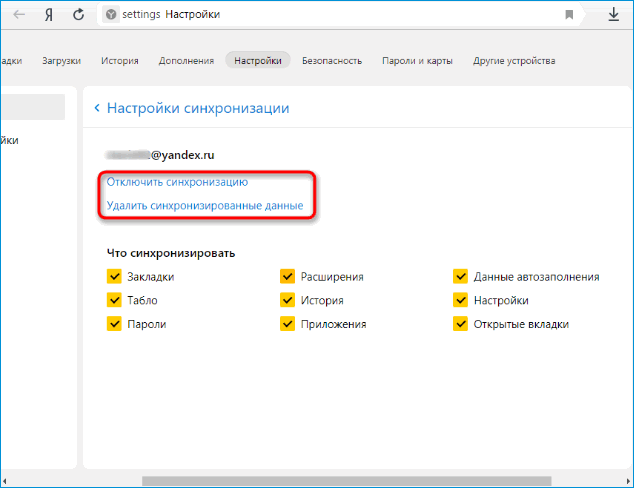Uncheck the Закладки checkbox
The image size is (634, 488).
[x=113, y=277]
